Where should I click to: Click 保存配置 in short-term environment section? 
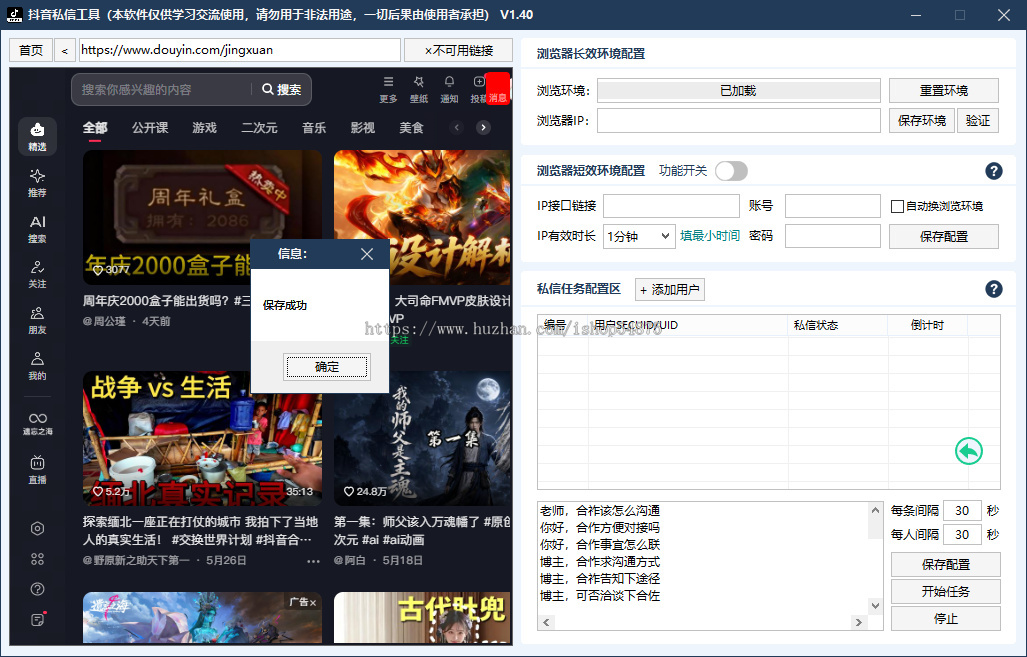pos(944,236)
